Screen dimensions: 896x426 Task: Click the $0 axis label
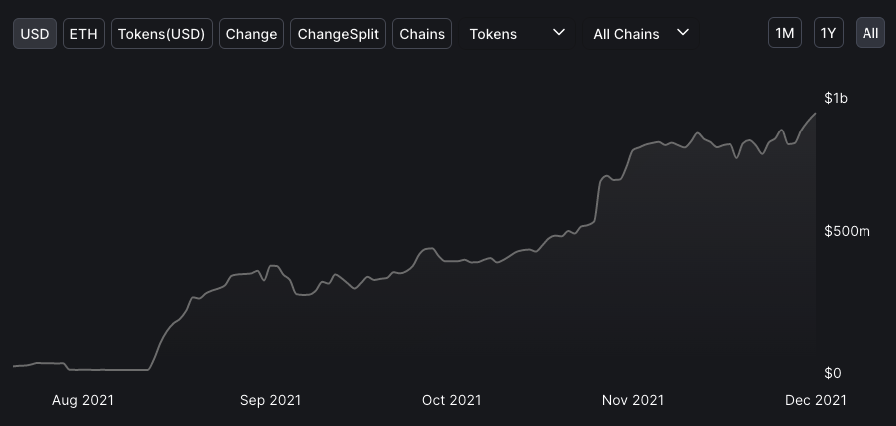point(833,373)
